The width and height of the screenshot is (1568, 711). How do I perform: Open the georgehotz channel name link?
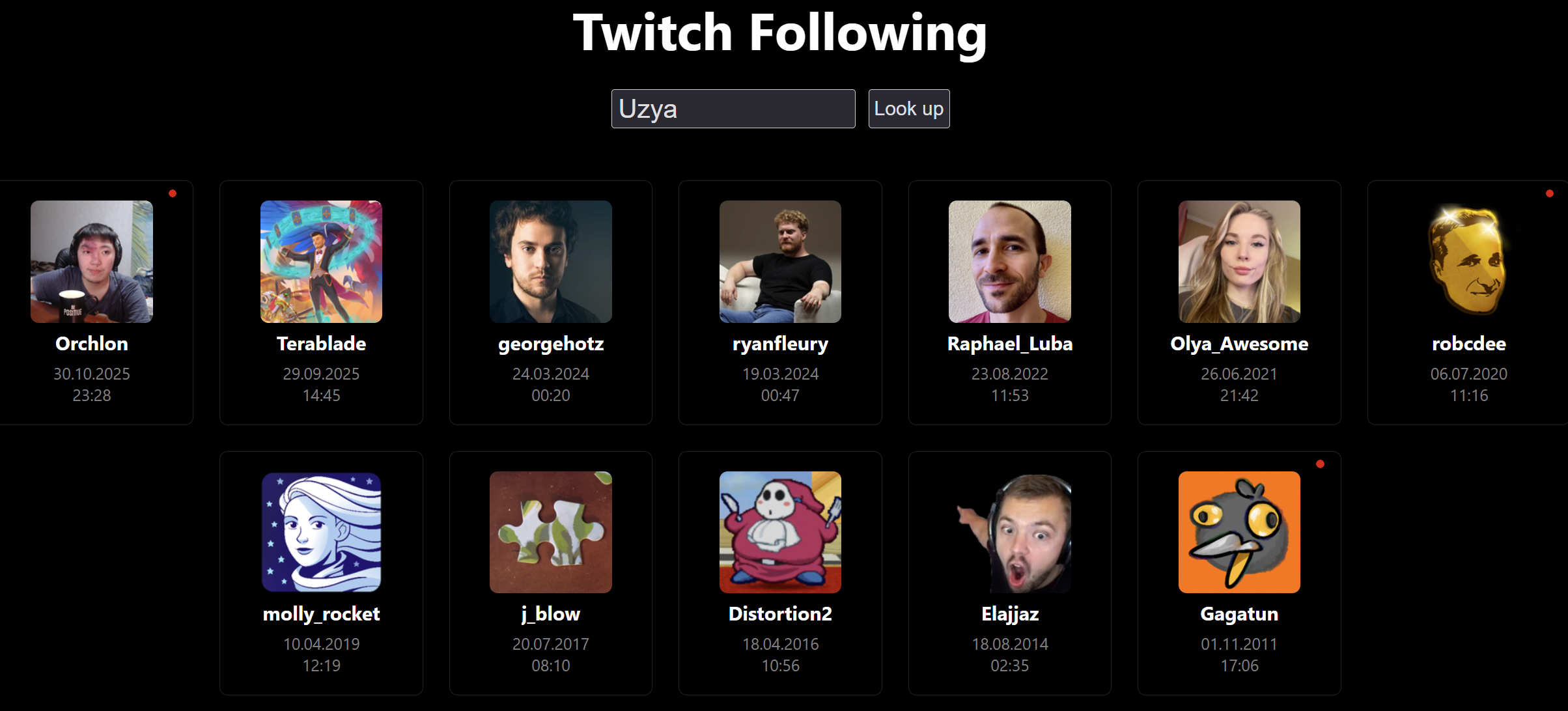click(551, 344)
